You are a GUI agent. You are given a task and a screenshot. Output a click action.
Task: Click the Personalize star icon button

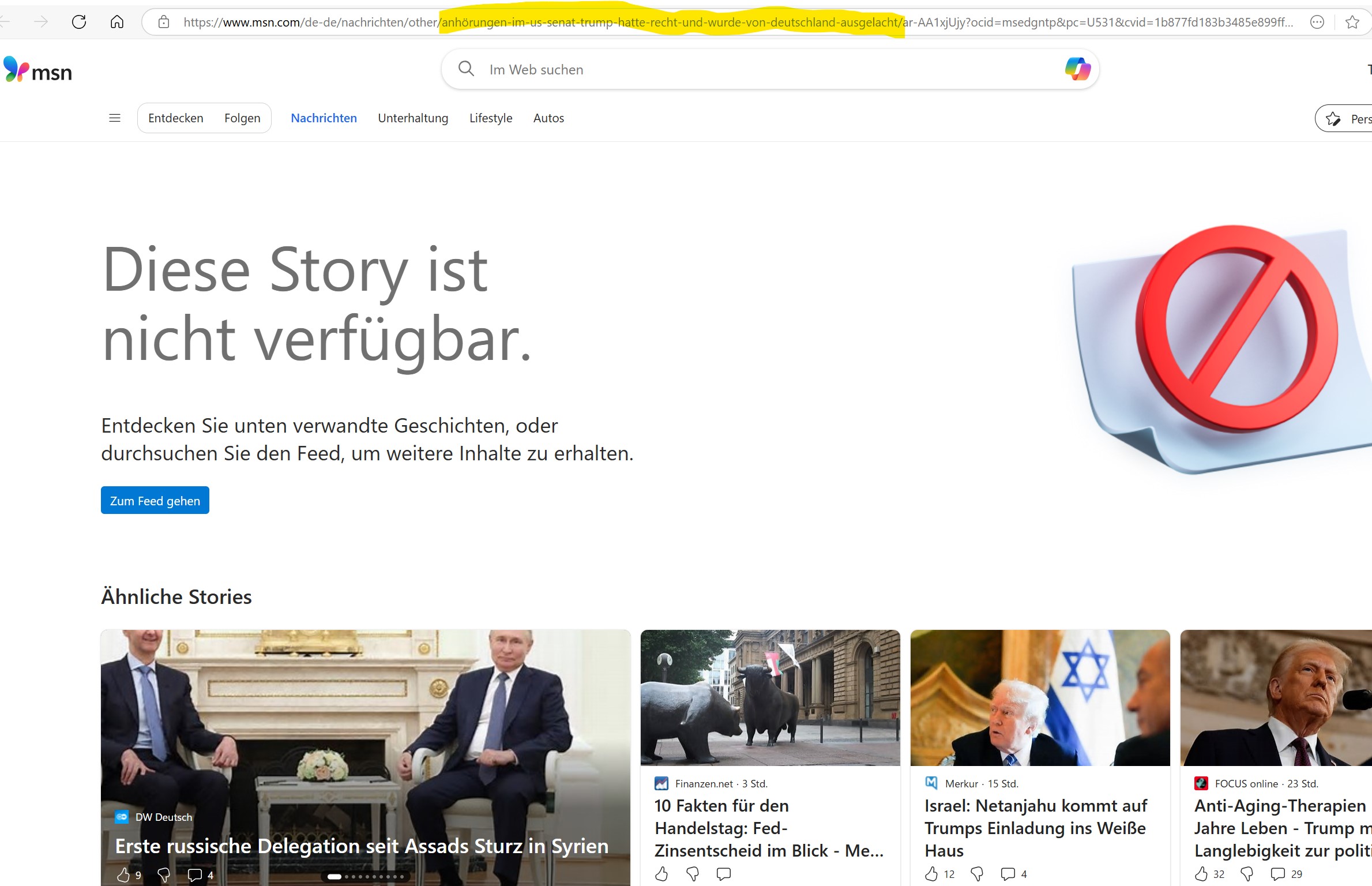(x=1344, y=119)
